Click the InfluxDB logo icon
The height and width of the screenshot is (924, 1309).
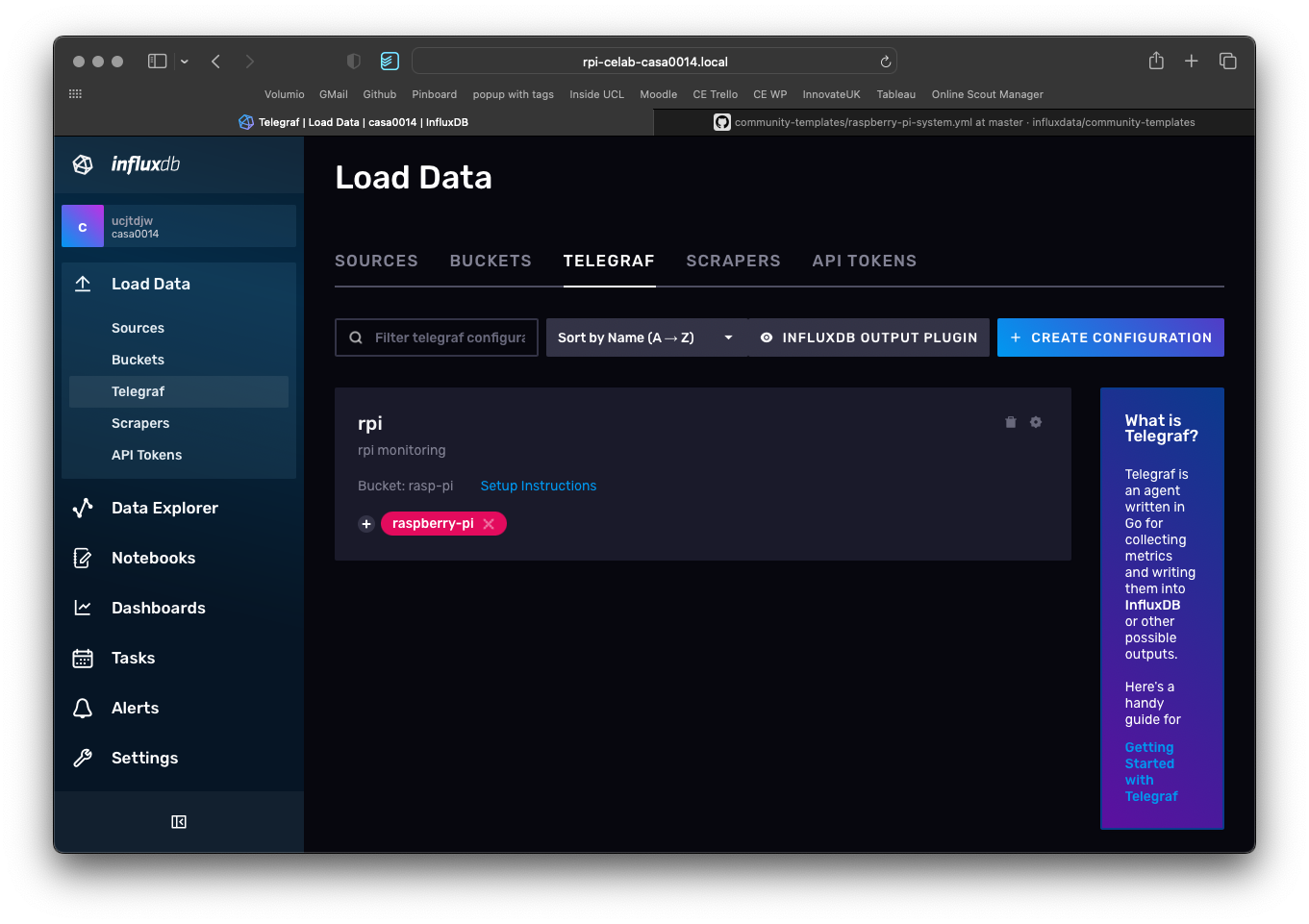83,164
